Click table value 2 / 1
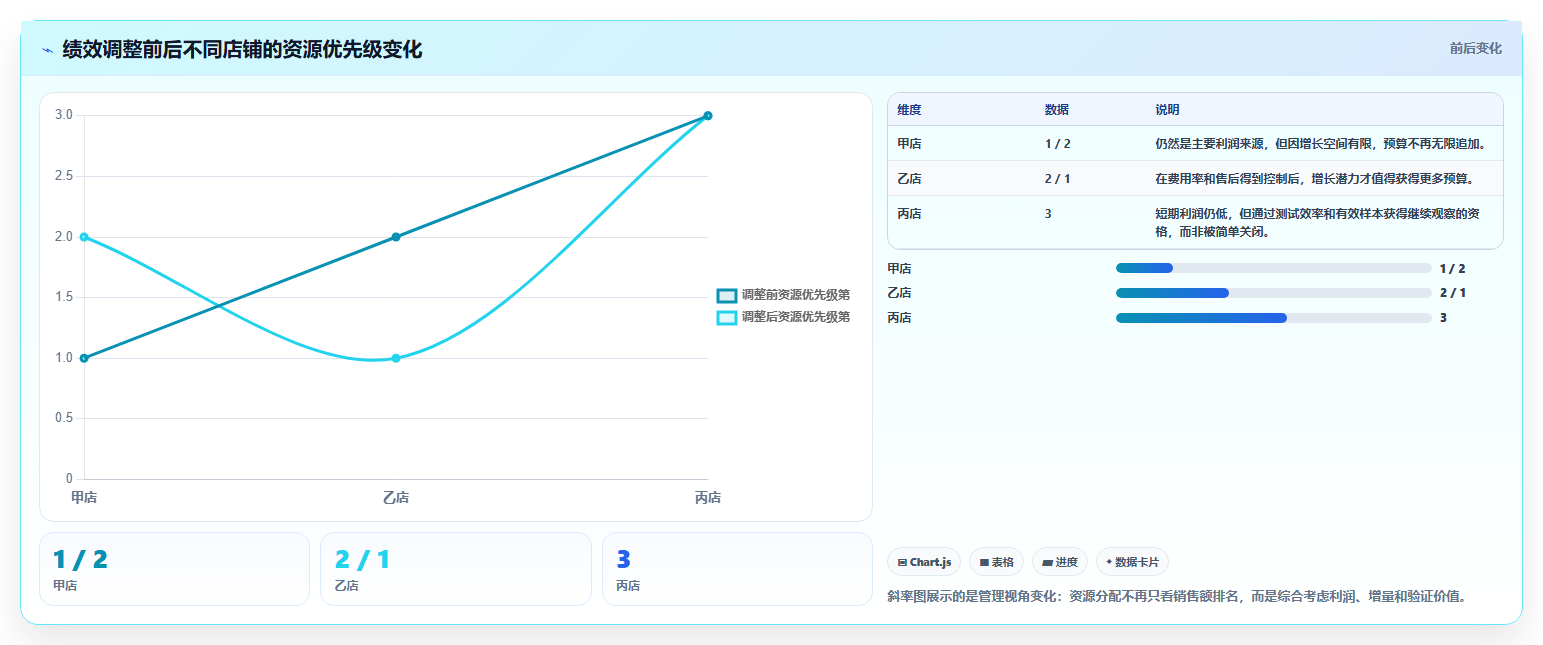Image resolution: width=1543 pixels, height=645 pixels. coord(1057,179)
